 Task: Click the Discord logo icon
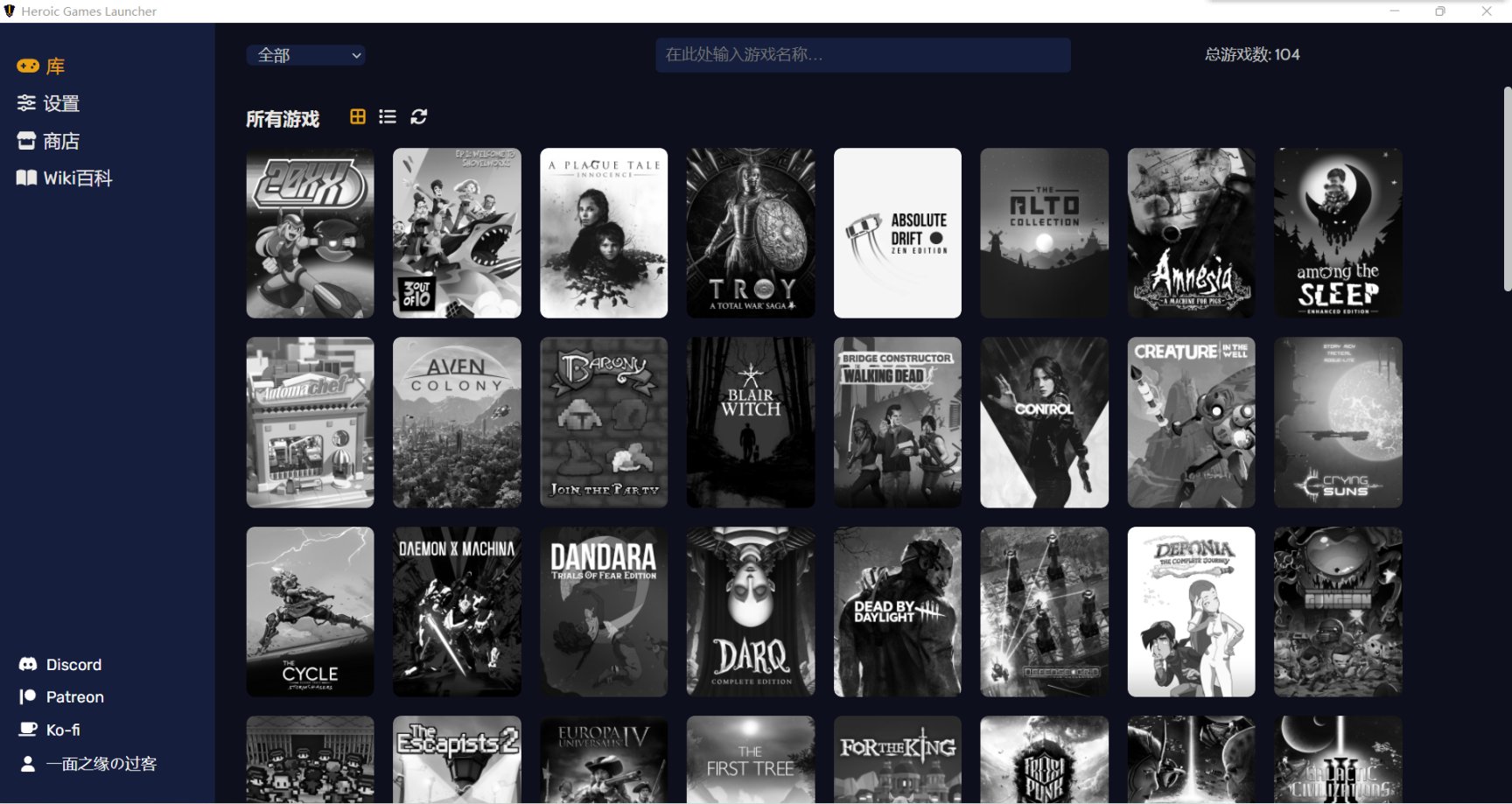pos(28,665)
